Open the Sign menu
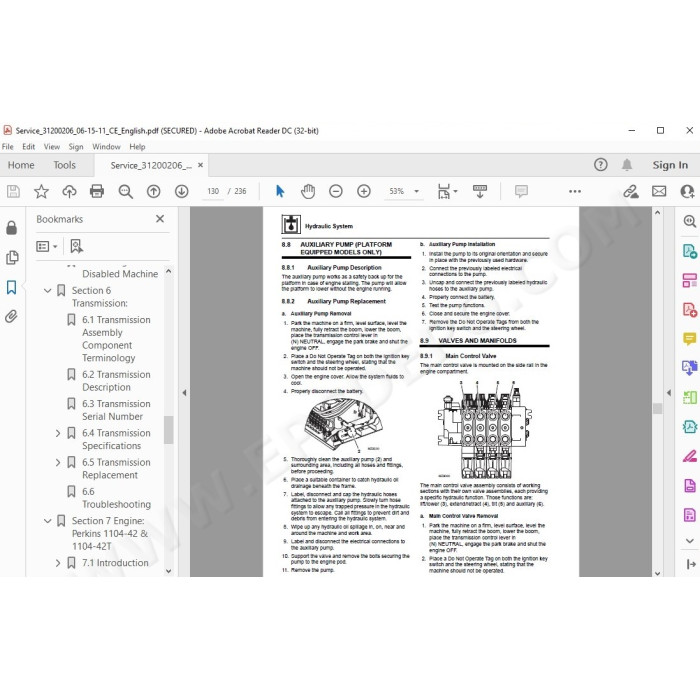The height and width of the screenshot is (700, 700). point(76,146)
